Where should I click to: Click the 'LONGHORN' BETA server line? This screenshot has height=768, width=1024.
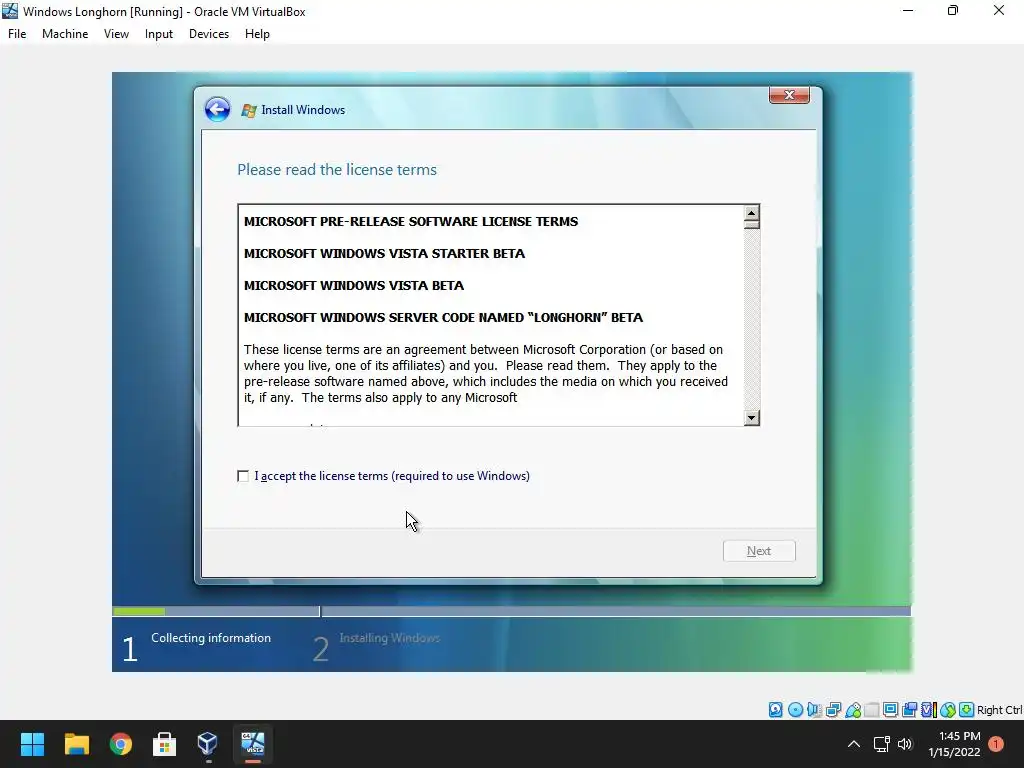pyautogui.click(x=443, y=317)
